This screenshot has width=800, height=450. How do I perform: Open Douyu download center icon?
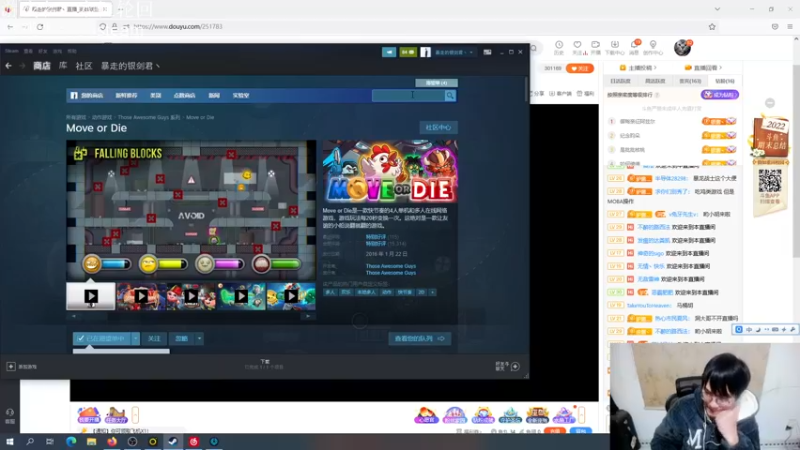point(614,45)
